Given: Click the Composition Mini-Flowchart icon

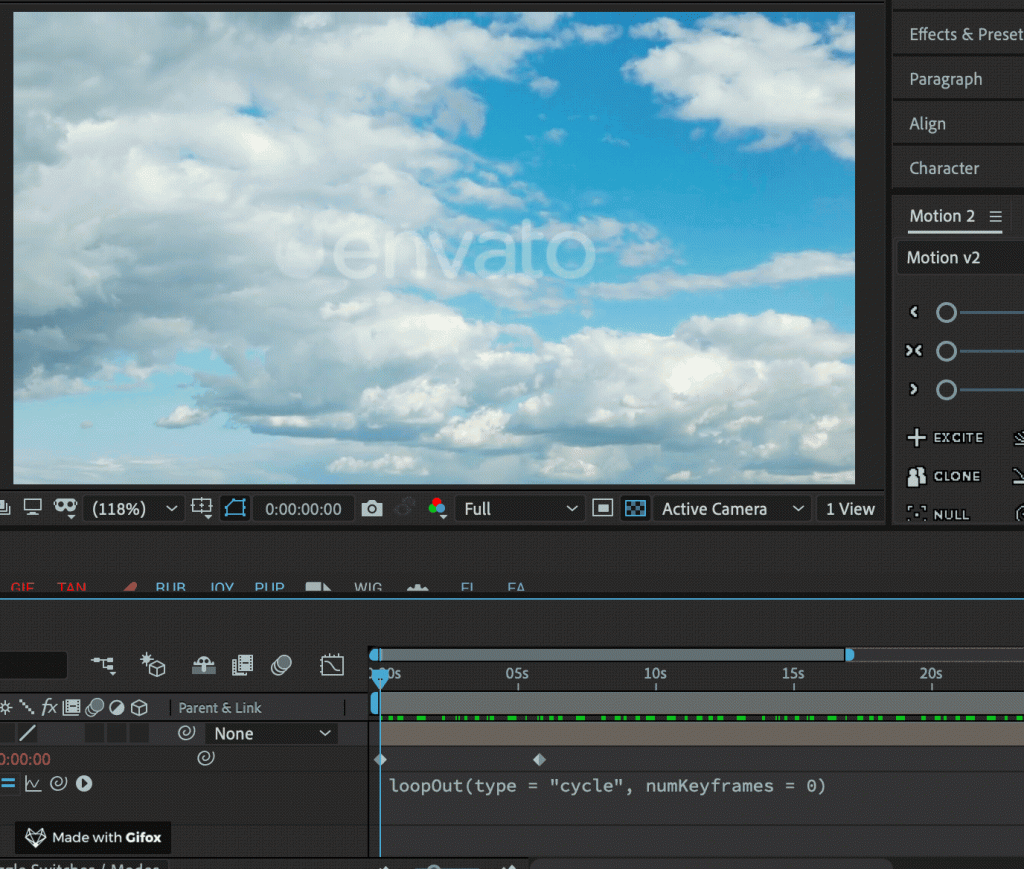Looking at the screenshot, I should click(x=103, y=665).
